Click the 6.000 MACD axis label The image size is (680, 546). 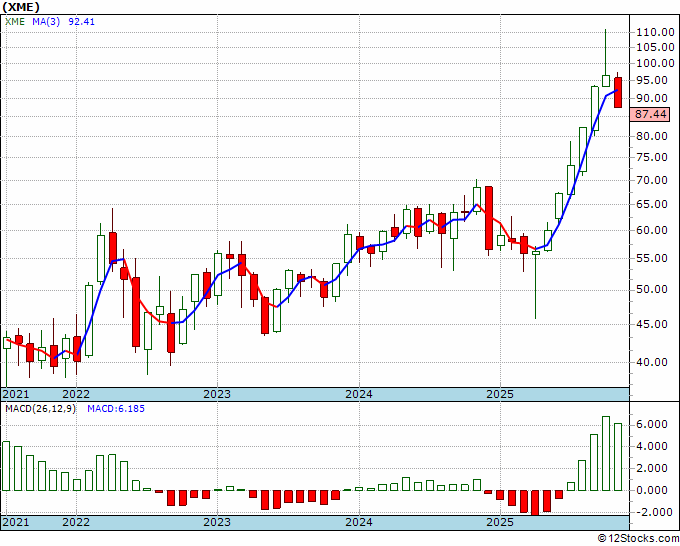tap(651, 425)
